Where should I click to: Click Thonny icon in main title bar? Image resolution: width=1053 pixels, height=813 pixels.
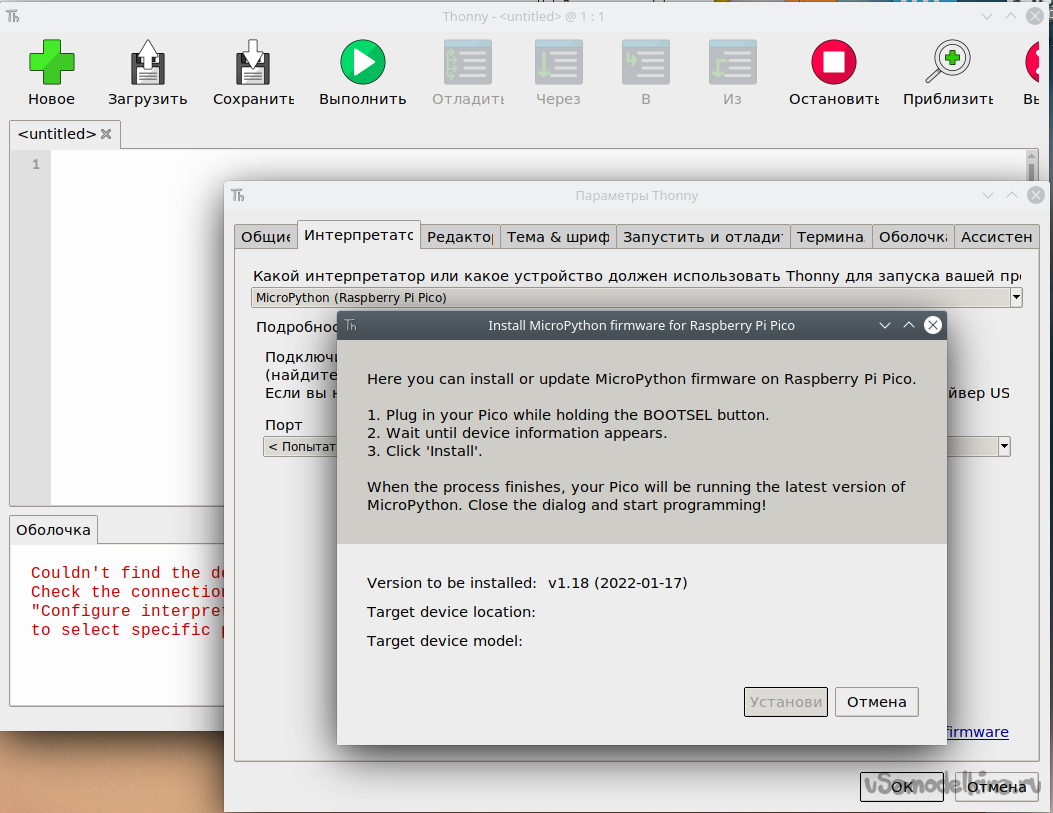13,16
